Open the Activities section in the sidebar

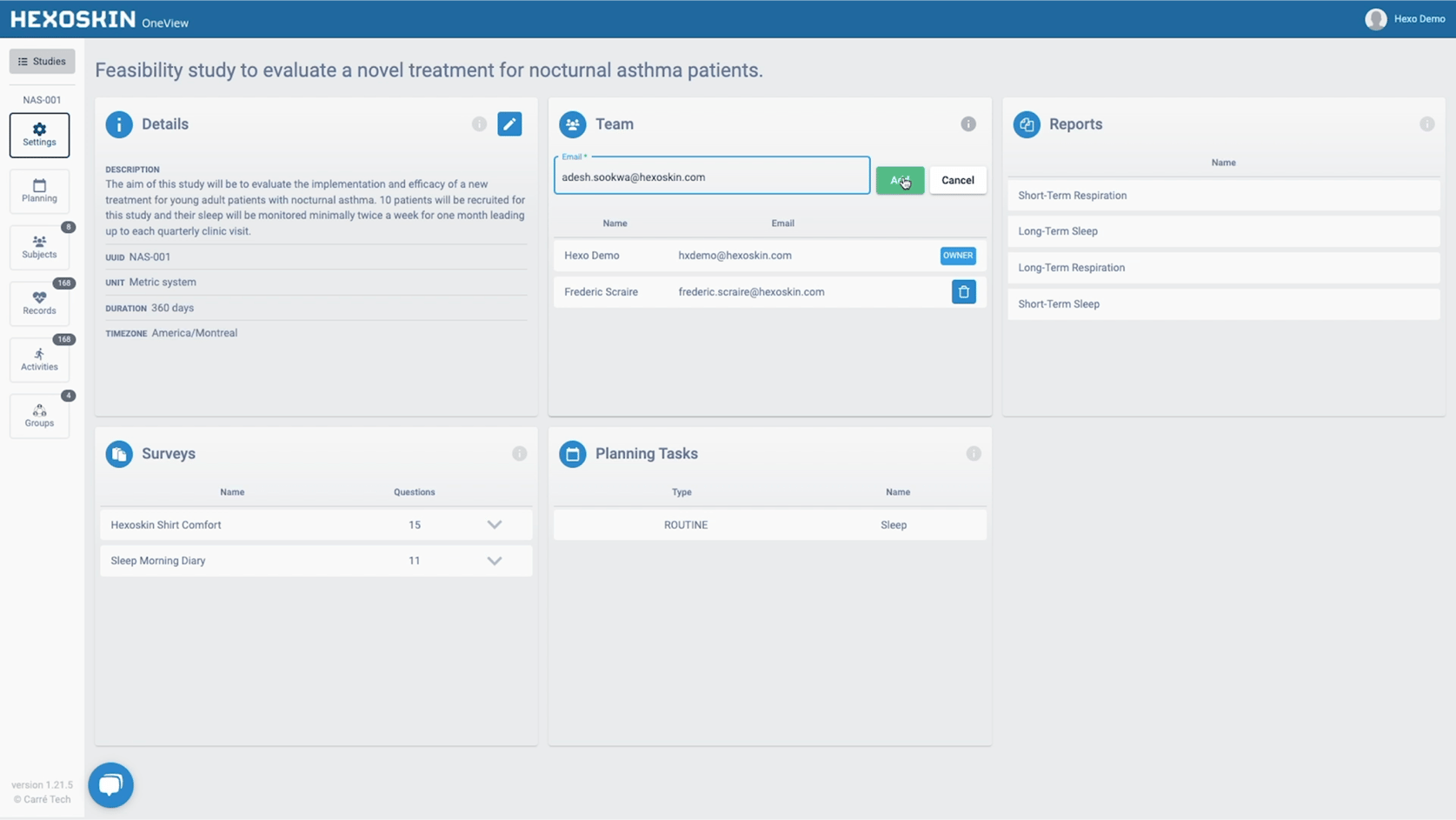(x=38, y=359)
